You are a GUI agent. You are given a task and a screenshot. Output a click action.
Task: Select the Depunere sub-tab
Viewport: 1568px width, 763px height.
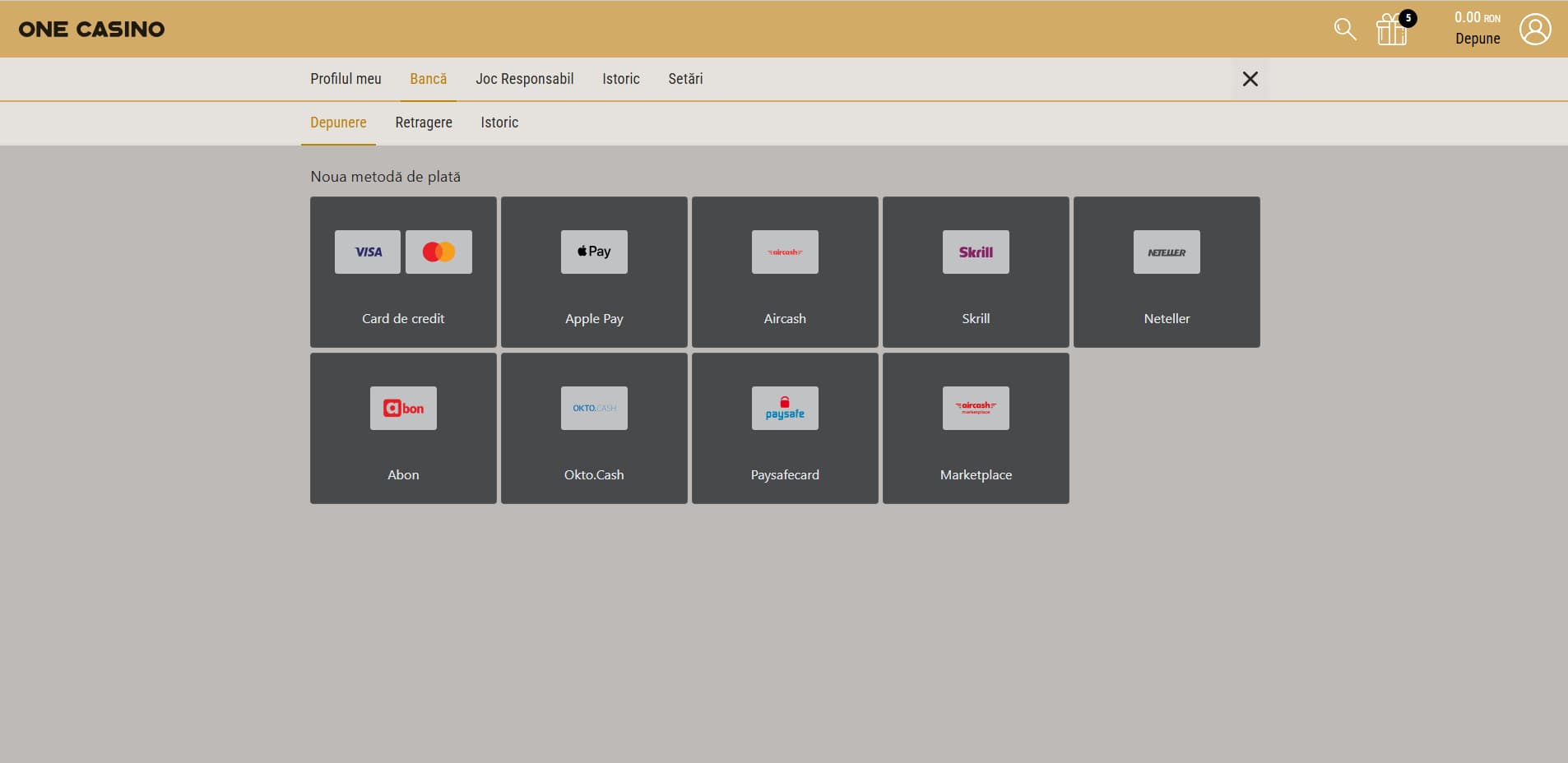pyautogui.click(x=338, y=123)
